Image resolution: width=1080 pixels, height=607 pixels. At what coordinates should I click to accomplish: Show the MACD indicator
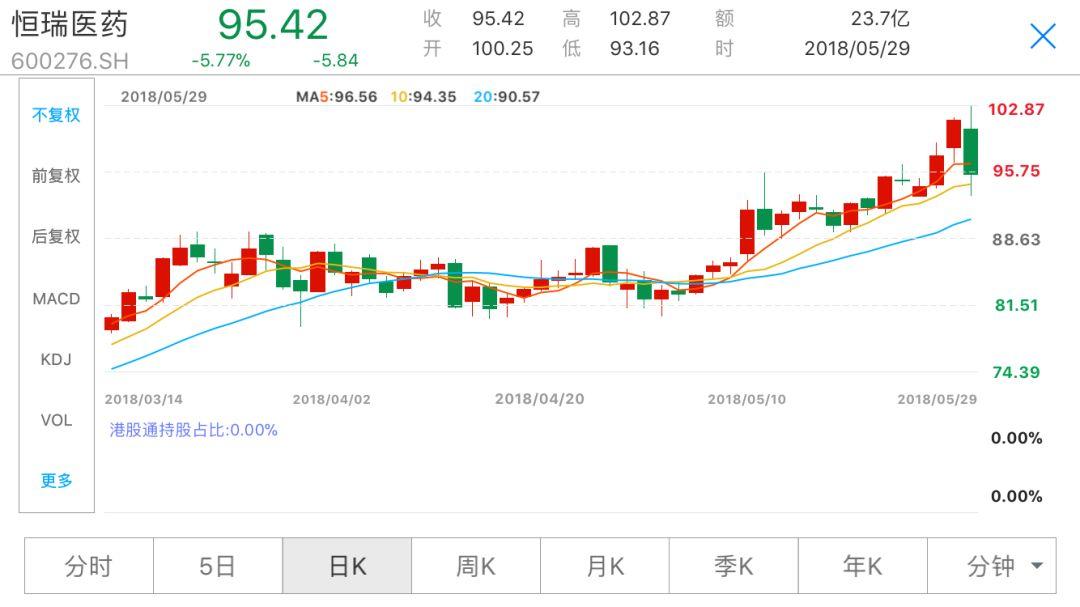click(x=56, y=298)
